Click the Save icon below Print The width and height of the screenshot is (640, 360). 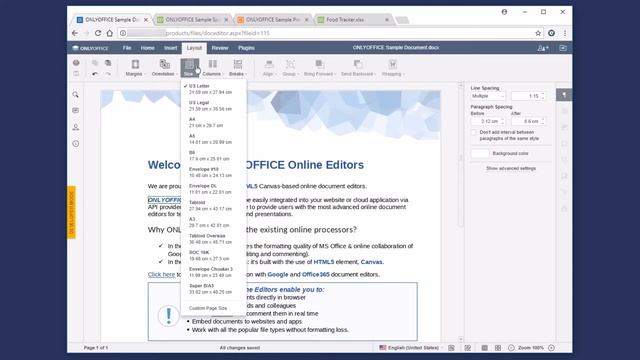(76, 73)
